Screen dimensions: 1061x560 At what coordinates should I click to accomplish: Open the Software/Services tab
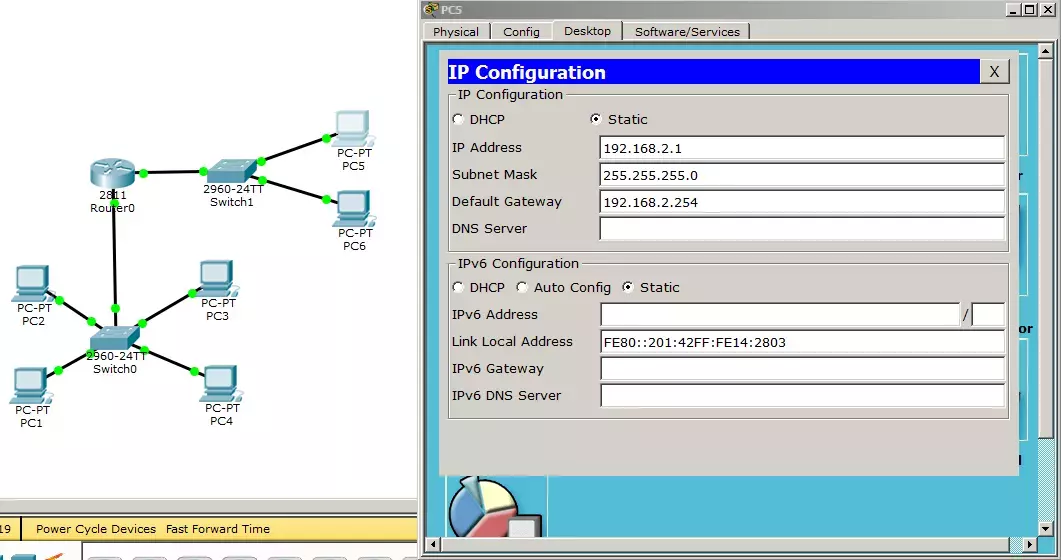(687, 32)
